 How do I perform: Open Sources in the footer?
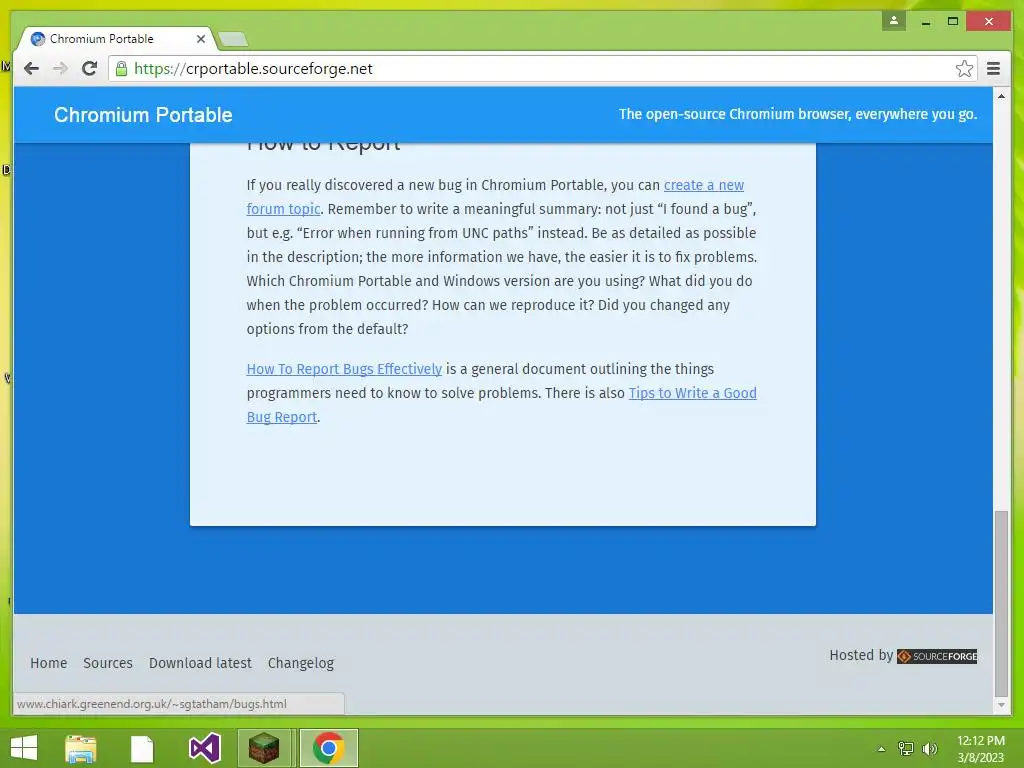pyautogui.click(x=108, y=663)
